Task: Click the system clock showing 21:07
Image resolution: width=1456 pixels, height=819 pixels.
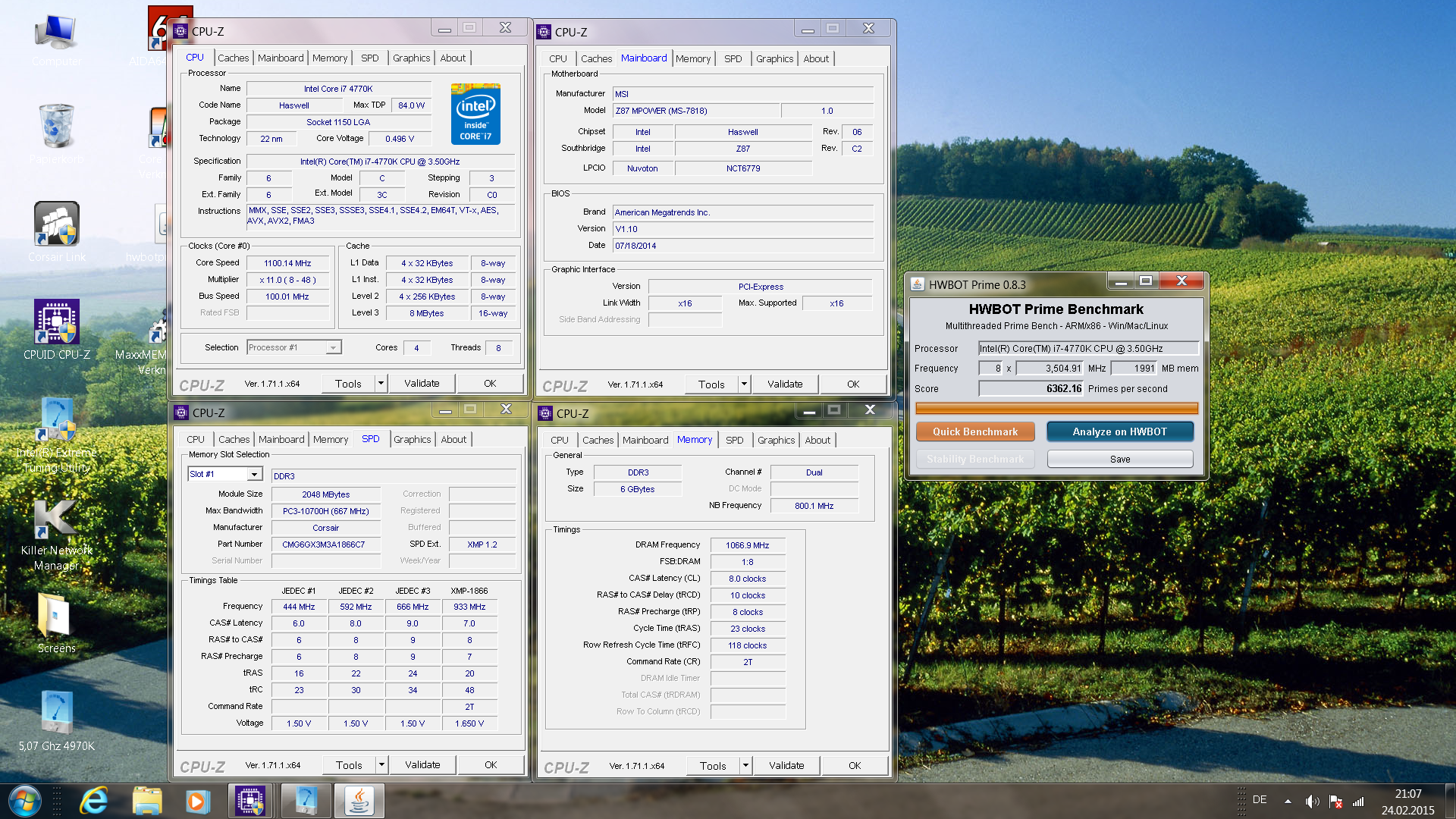Action: [1408, 793]
